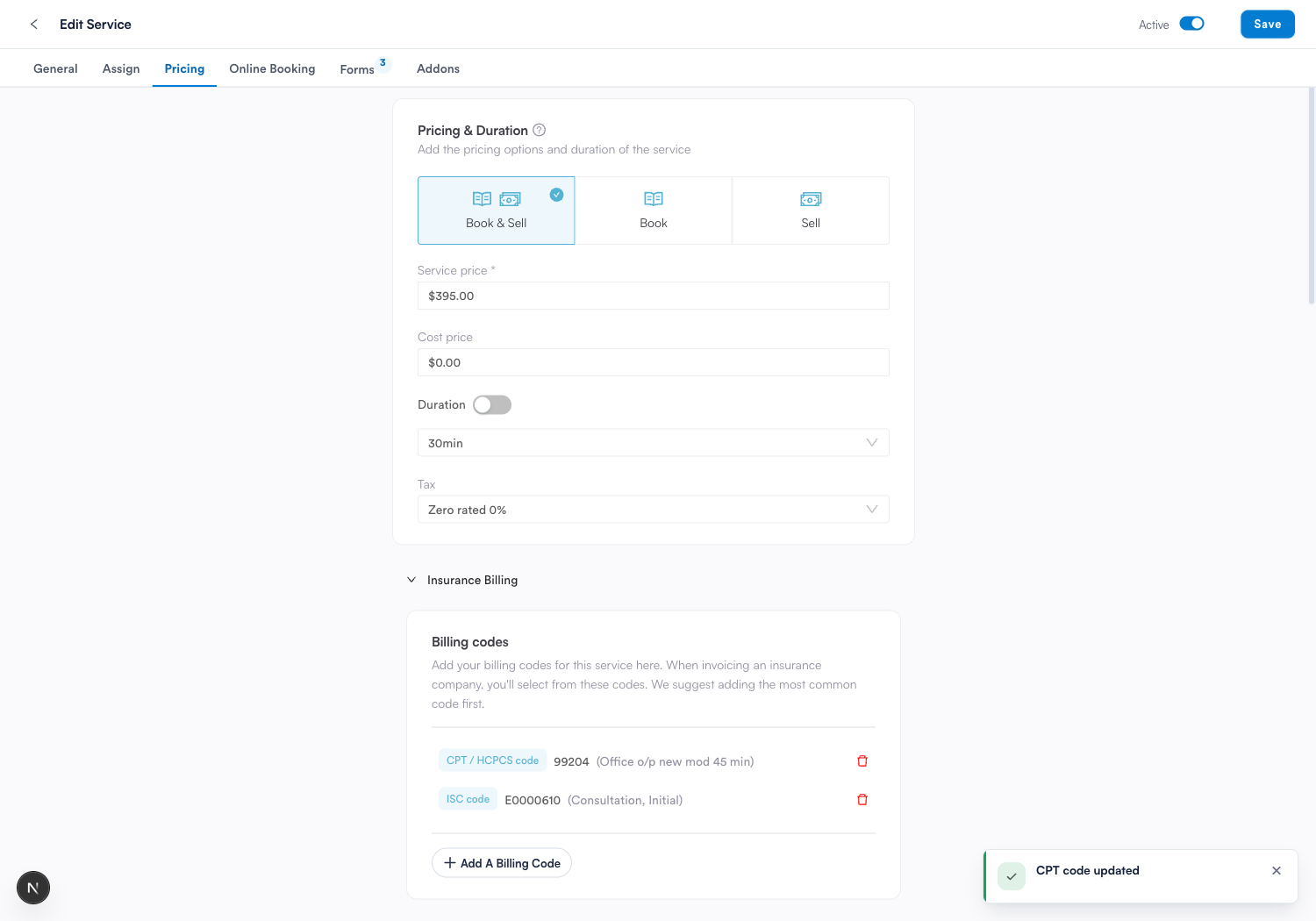This screenshot has height=921, width=1316.
Task: Click the Office o/p new mod 45 min description
Action: tap(676, 761)
